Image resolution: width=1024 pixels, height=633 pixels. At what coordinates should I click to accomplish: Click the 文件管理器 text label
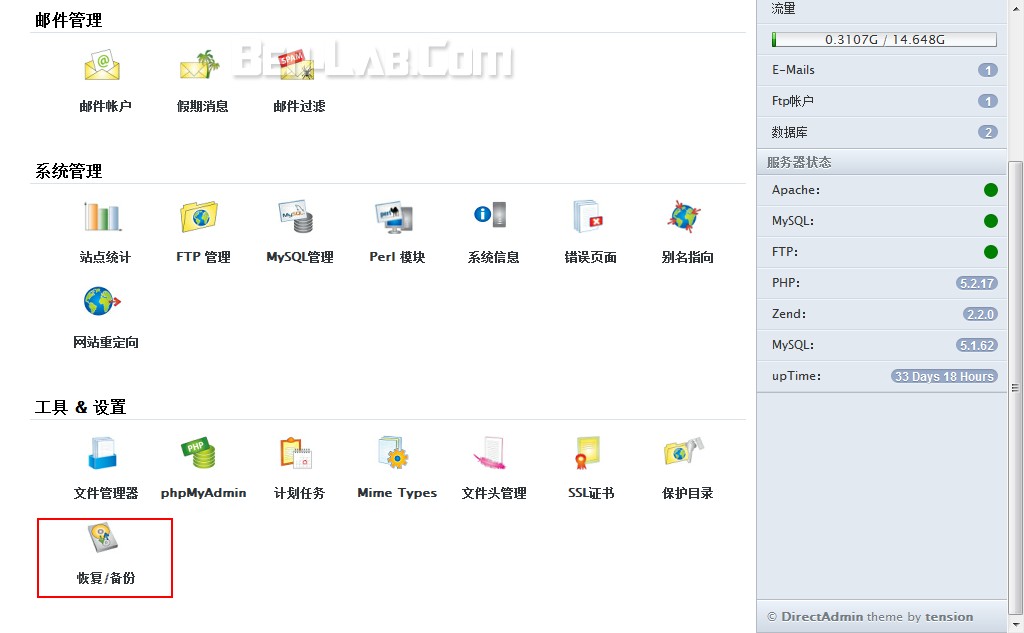pyautogui.click(x=106, y=493)
